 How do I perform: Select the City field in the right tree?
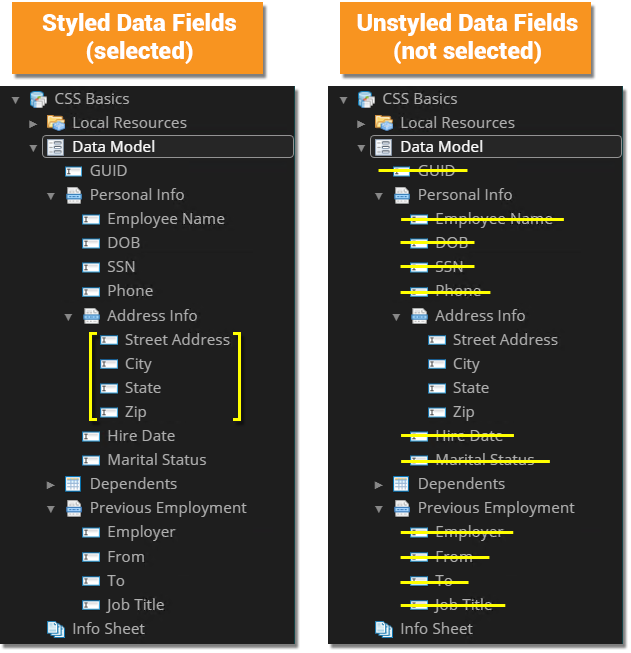tap(466, 364)
